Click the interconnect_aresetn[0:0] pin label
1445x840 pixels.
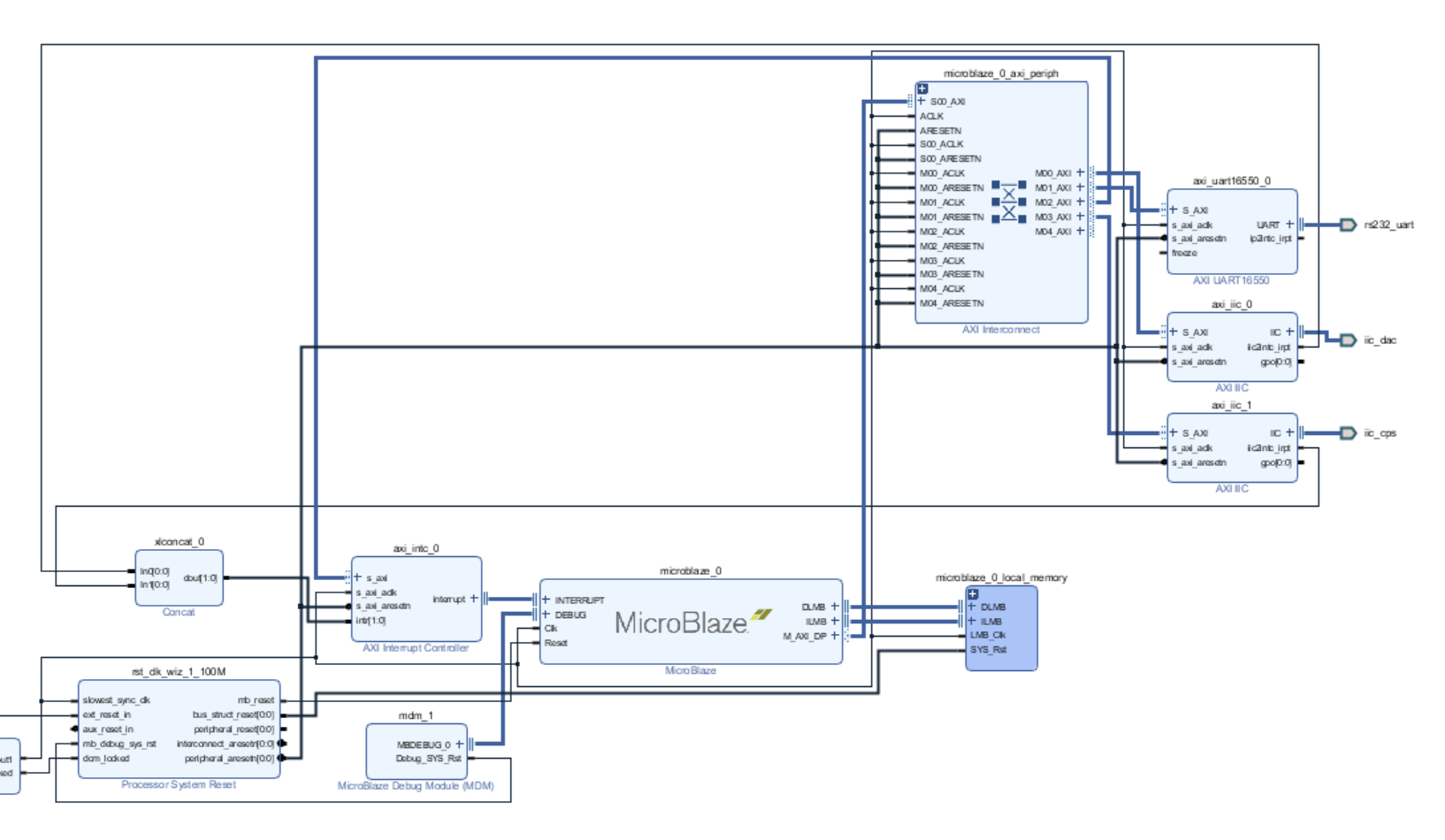[x=226, y=744]
